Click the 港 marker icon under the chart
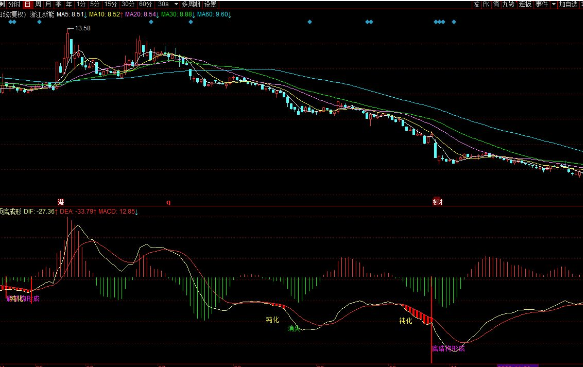 pyautogui.click(x=61, y=202)
